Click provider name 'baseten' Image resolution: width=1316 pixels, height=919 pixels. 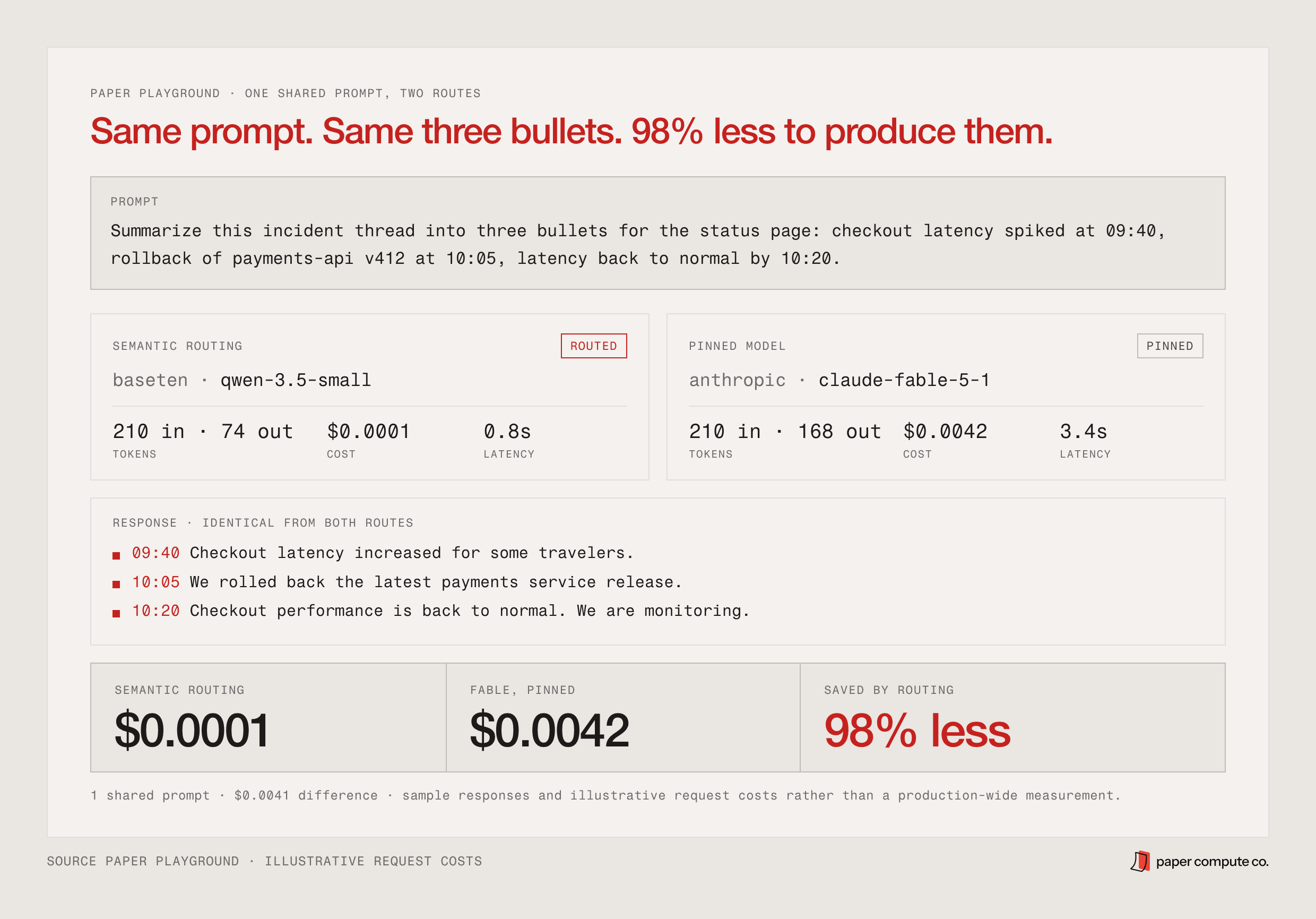coord(150,380)
